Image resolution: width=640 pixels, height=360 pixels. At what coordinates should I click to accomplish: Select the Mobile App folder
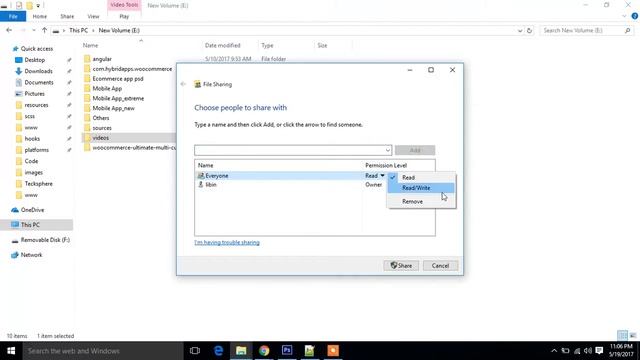click(107, 89)
